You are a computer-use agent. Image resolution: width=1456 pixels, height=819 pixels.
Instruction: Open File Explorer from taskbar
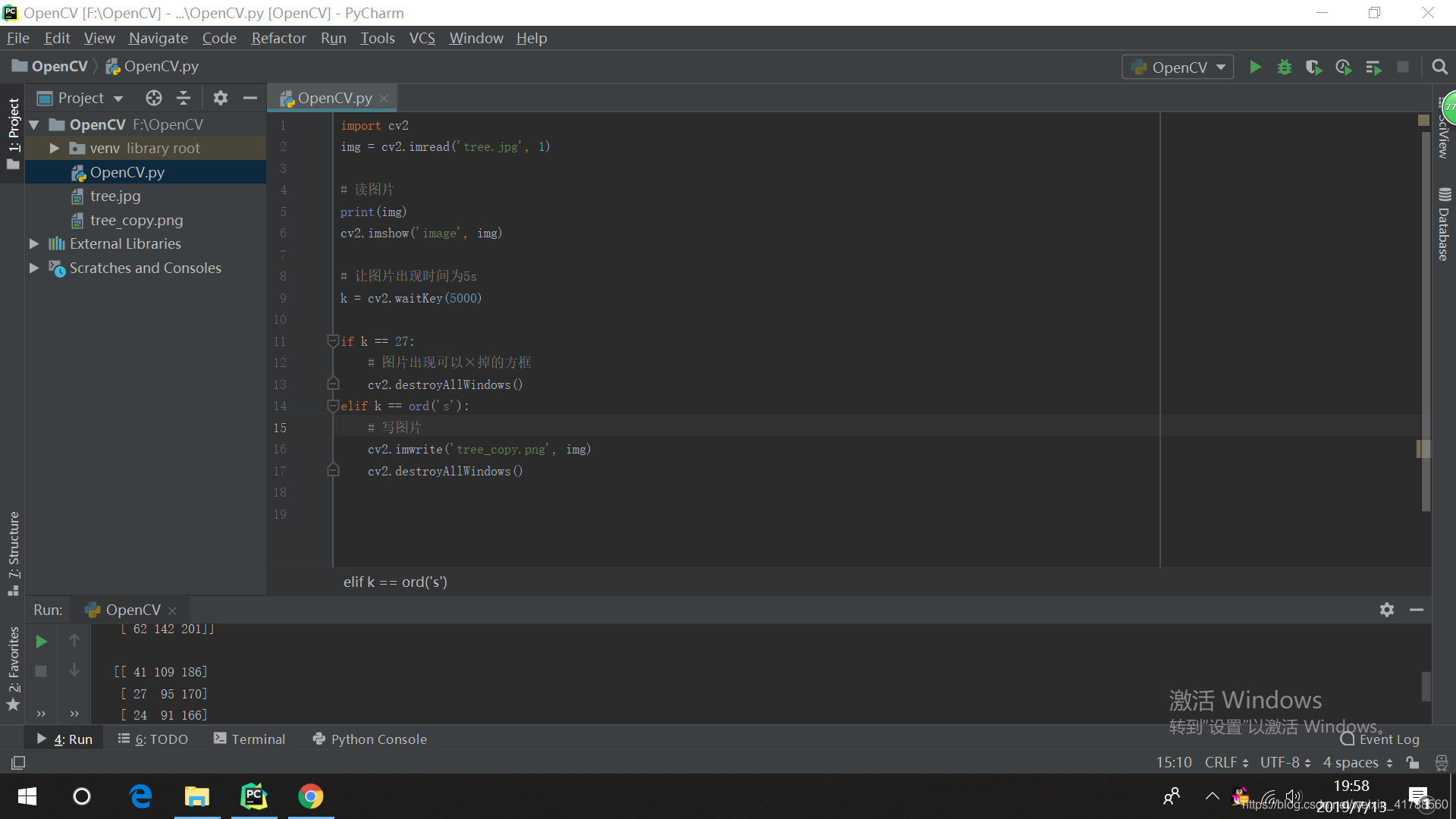[197, 796]
